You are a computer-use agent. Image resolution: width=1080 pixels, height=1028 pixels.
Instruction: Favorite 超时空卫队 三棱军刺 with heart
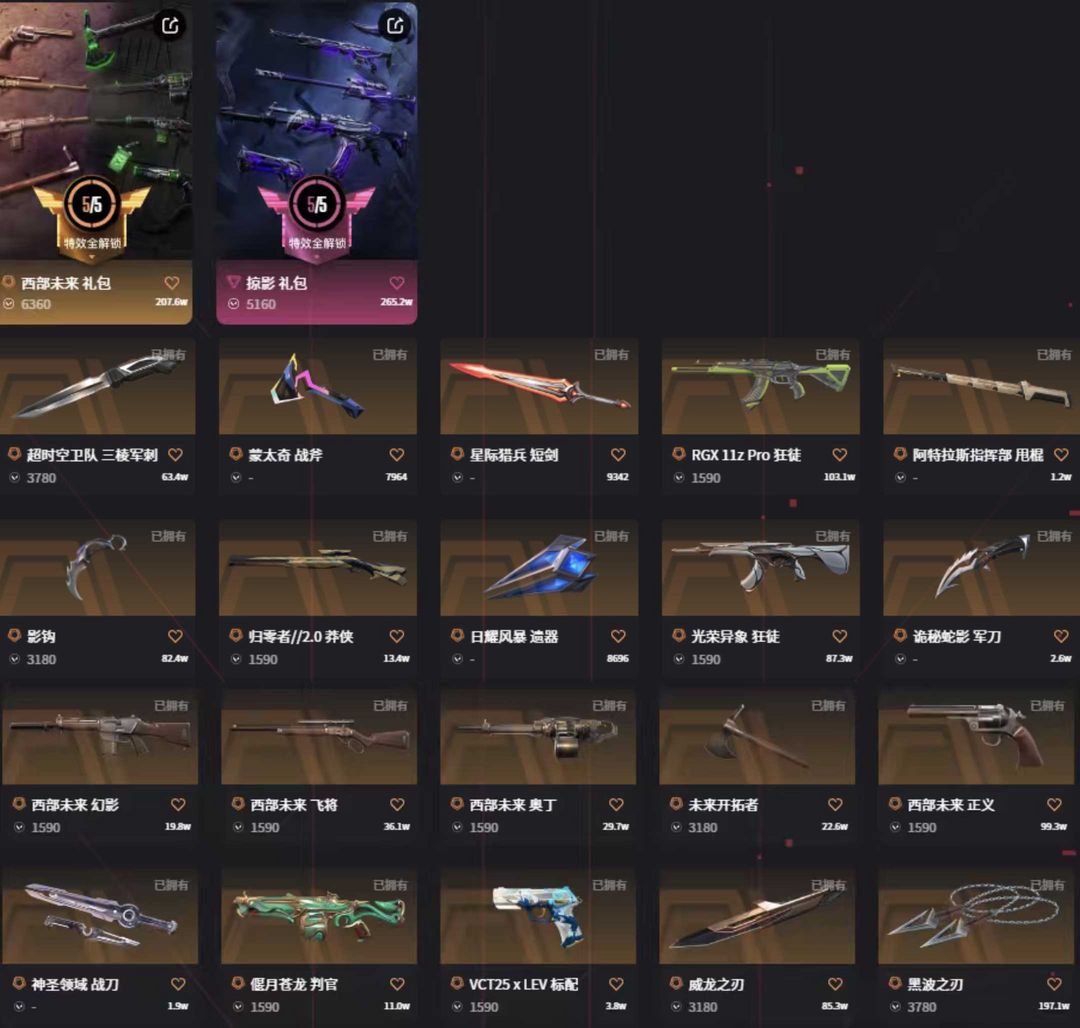176,454
